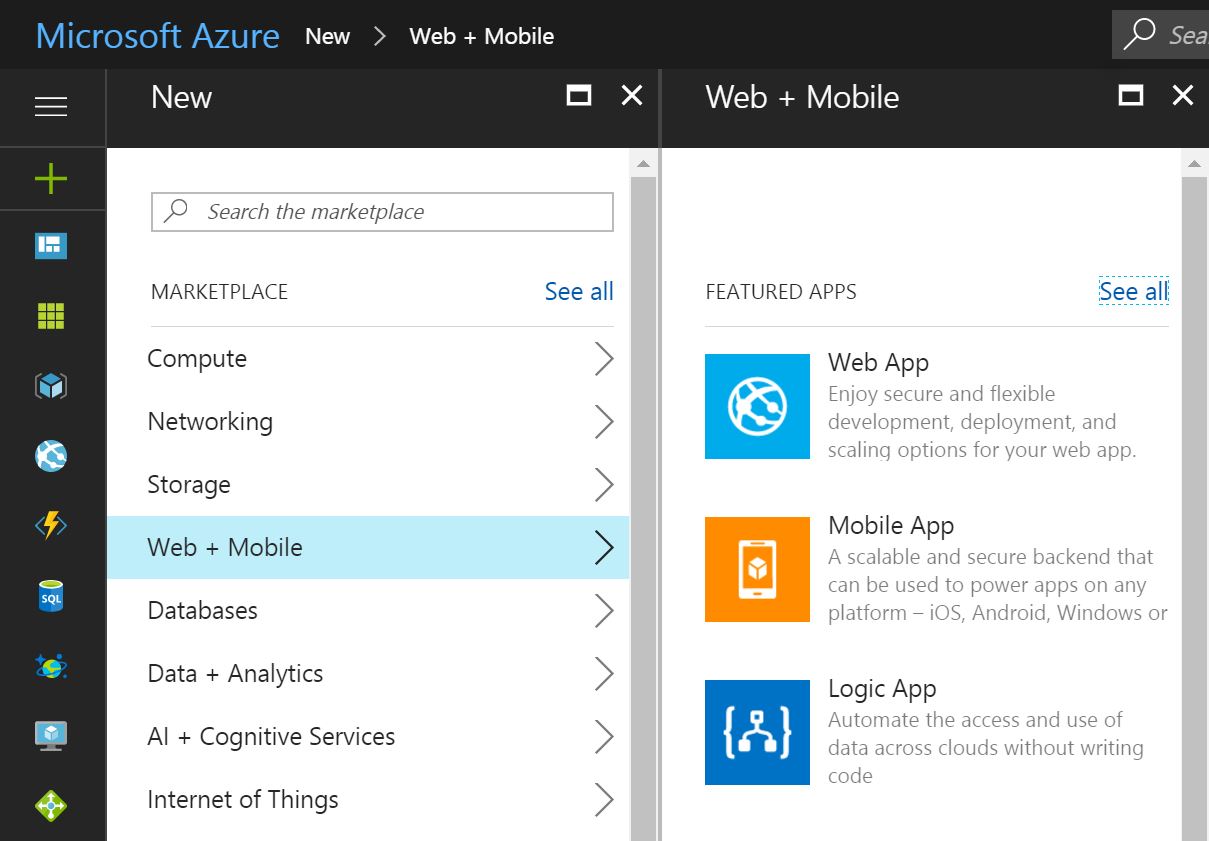Image resolution: width=1209 pixels, height=841 pixels.
Task: Click the green plus New resource icon
Action: pos(51,179)
